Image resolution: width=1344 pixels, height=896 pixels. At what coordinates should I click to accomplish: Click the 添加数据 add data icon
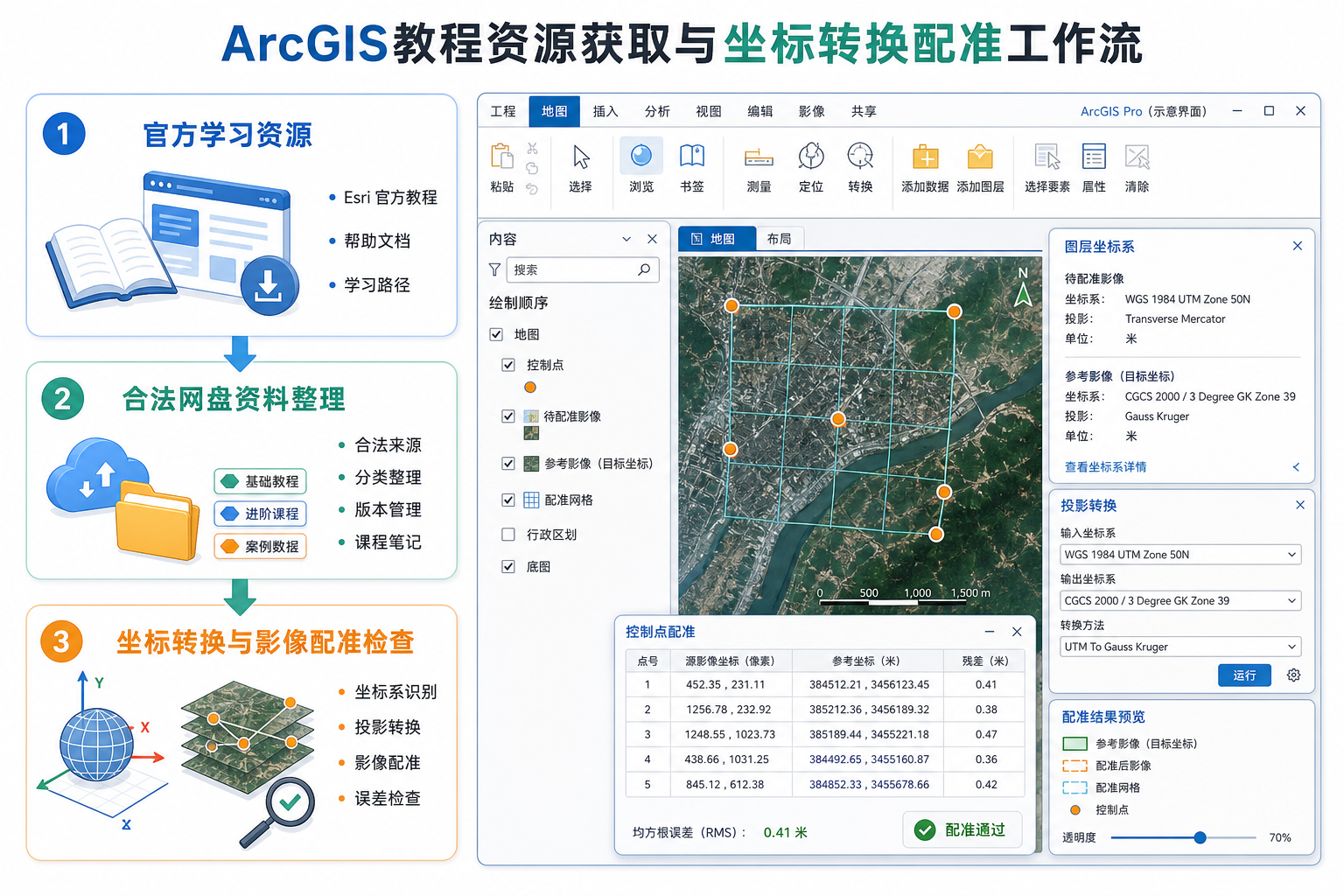[x=925, y=157]
